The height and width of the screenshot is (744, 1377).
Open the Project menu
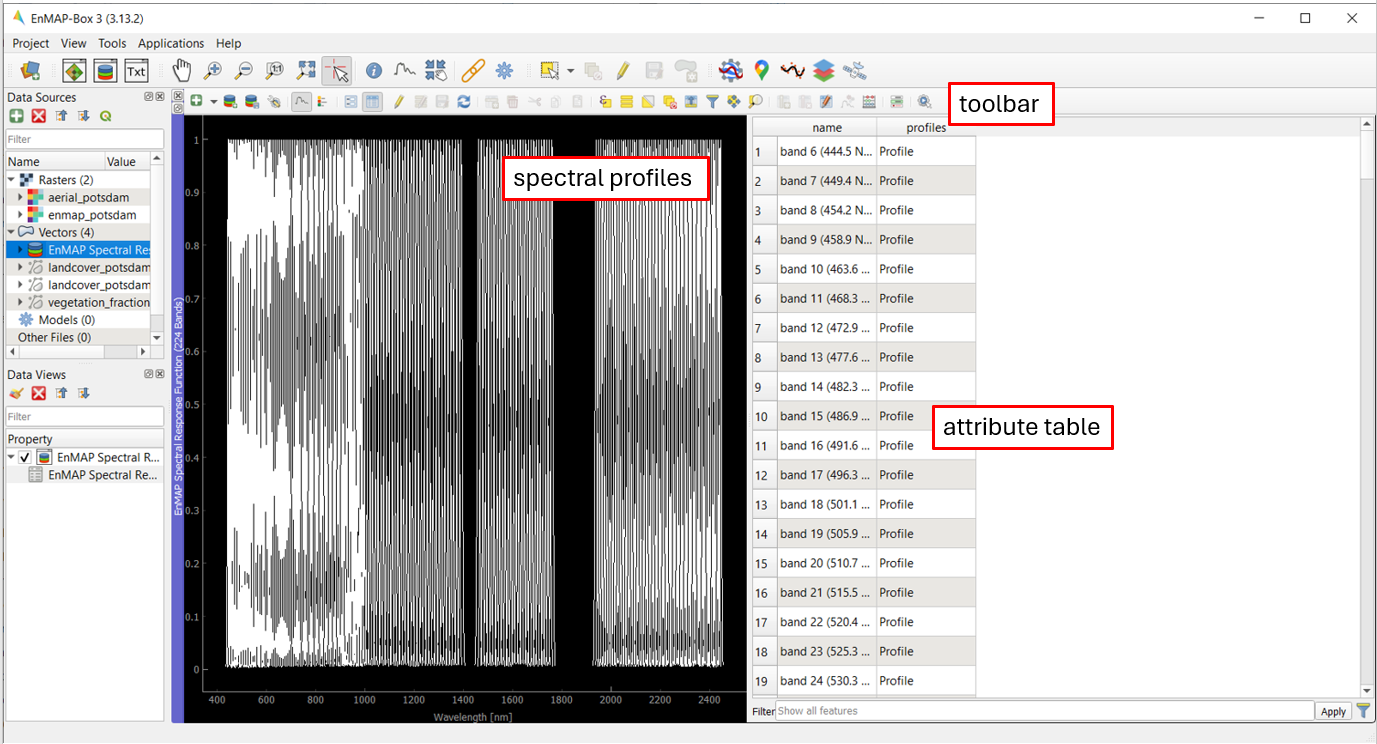tap(31, 43)
